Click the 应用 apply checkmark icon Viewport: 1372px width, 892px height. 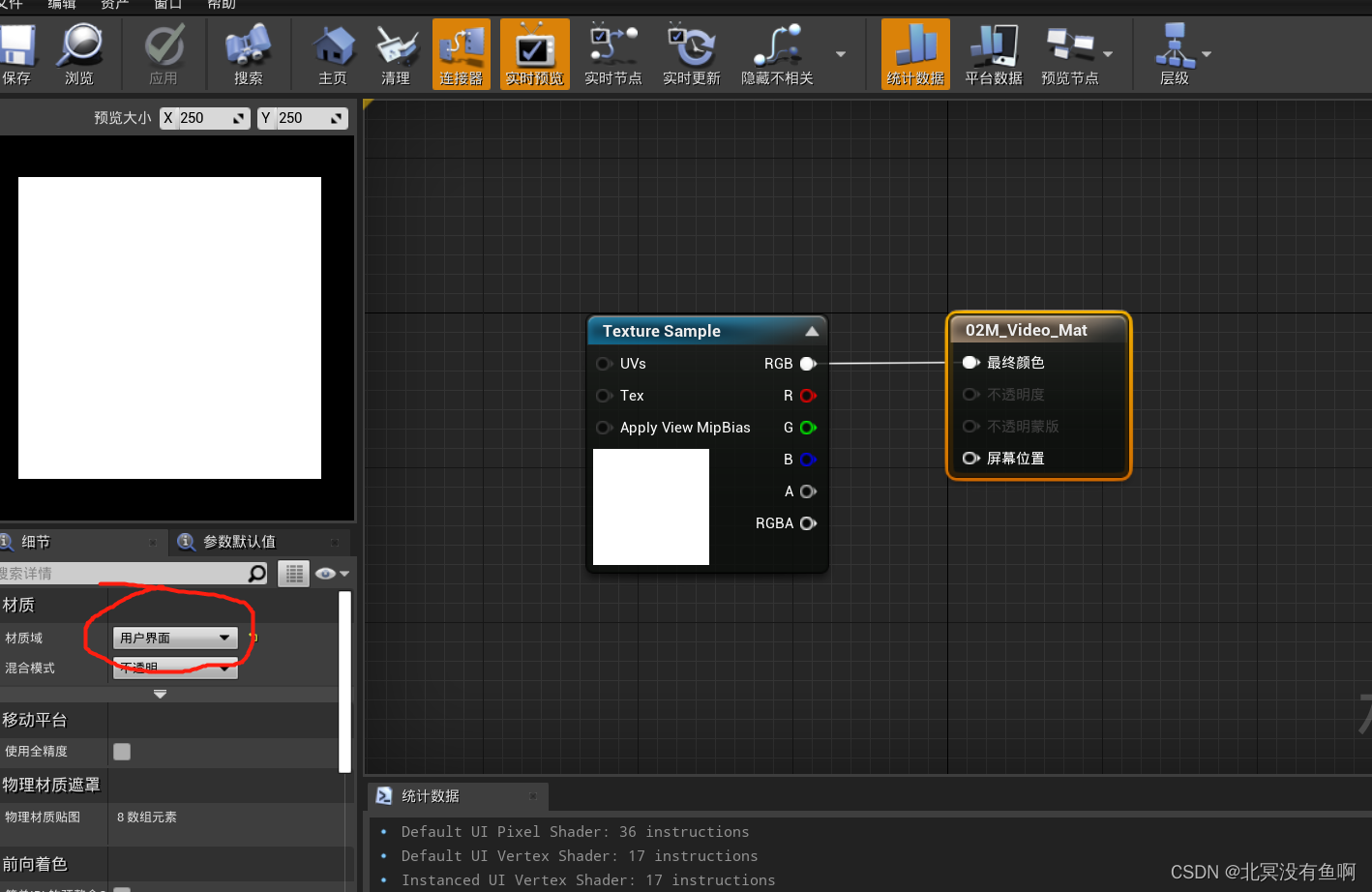pyautogui.click(x=164, y=54)
